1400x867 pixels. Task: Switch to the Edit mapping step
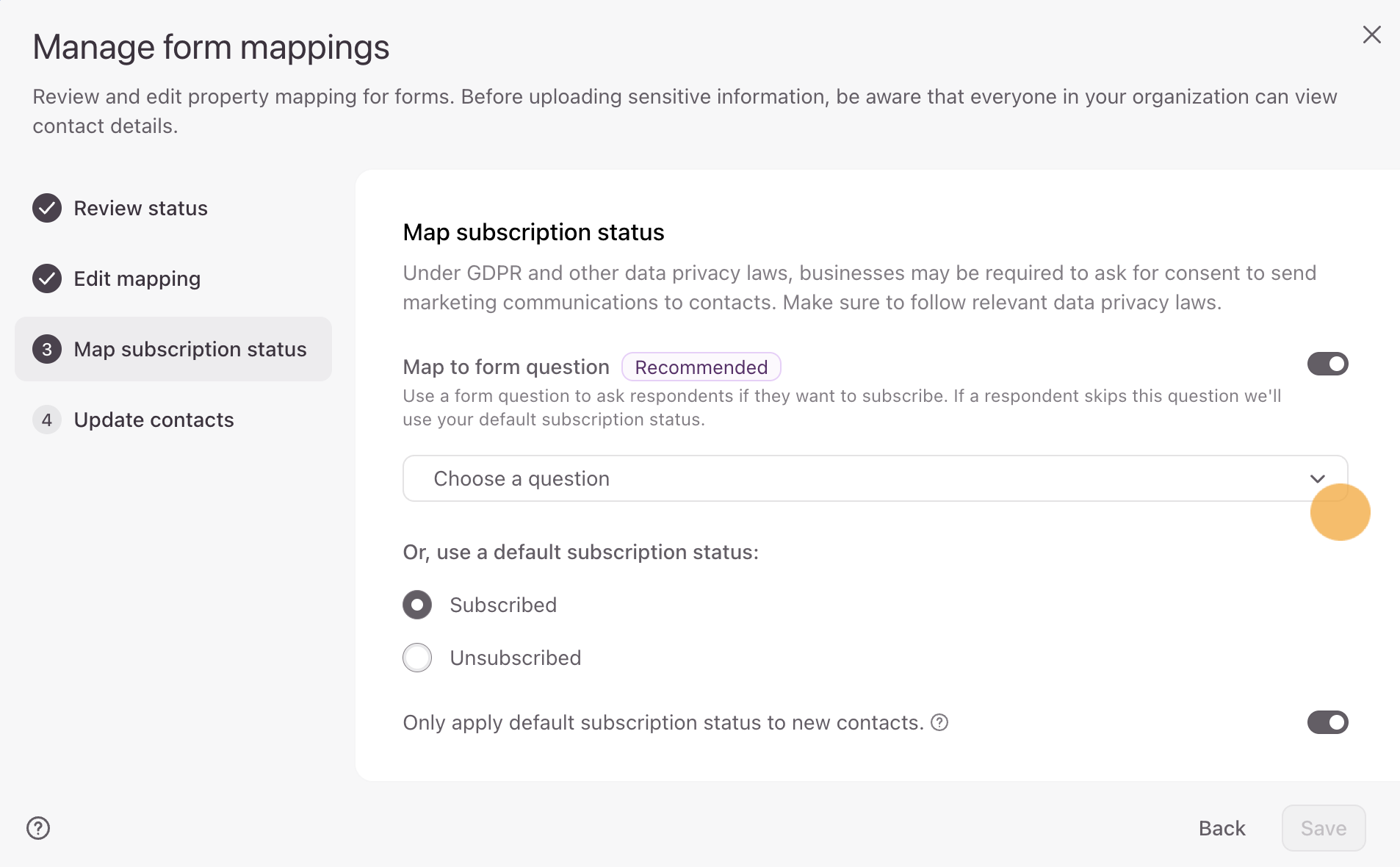[x=137, y=278]
